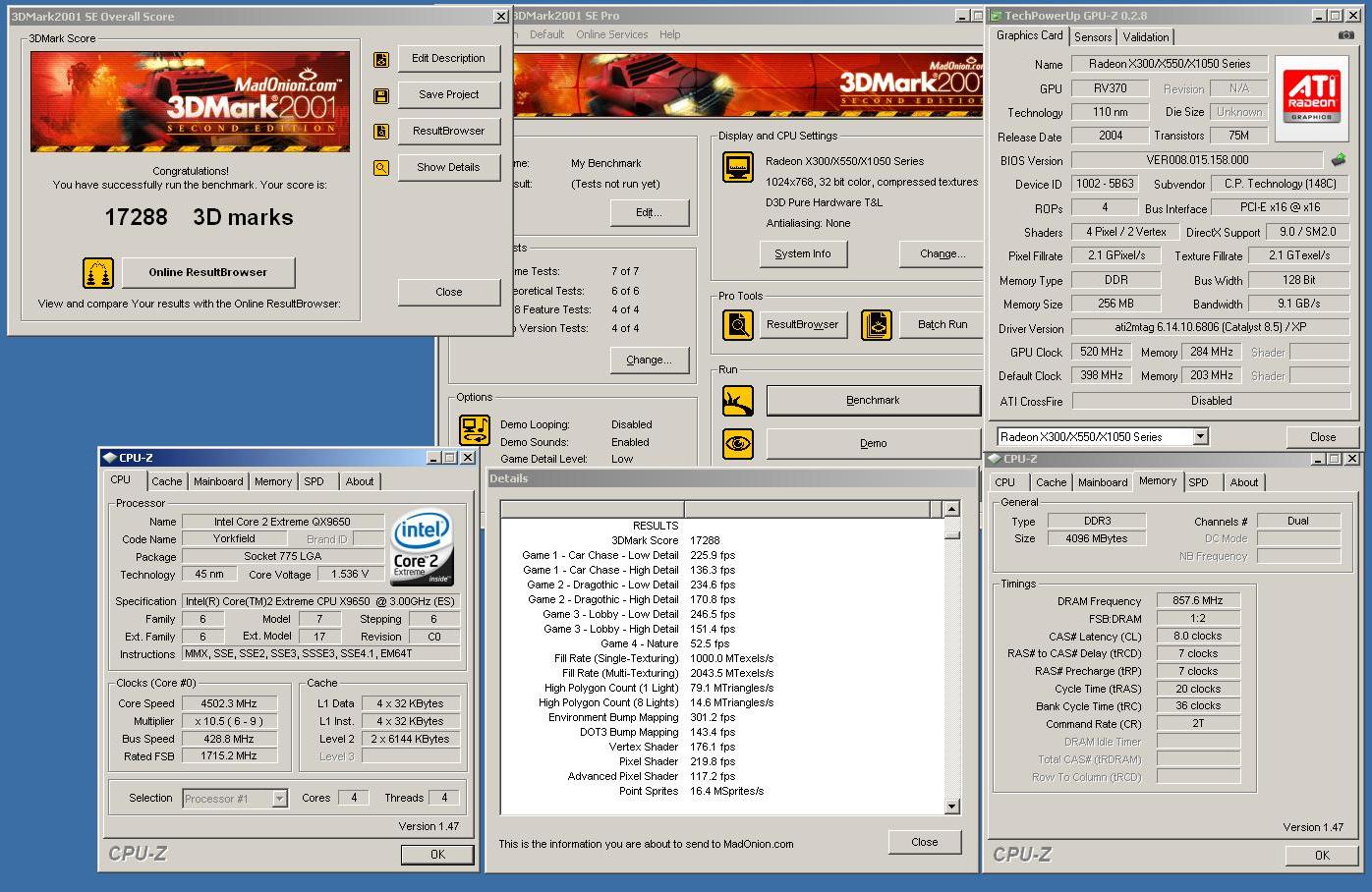This screenshot has height=892, width=1372.
Task: Switch to the Sensors tab in GPU-Z
Action: [1093, 37]
